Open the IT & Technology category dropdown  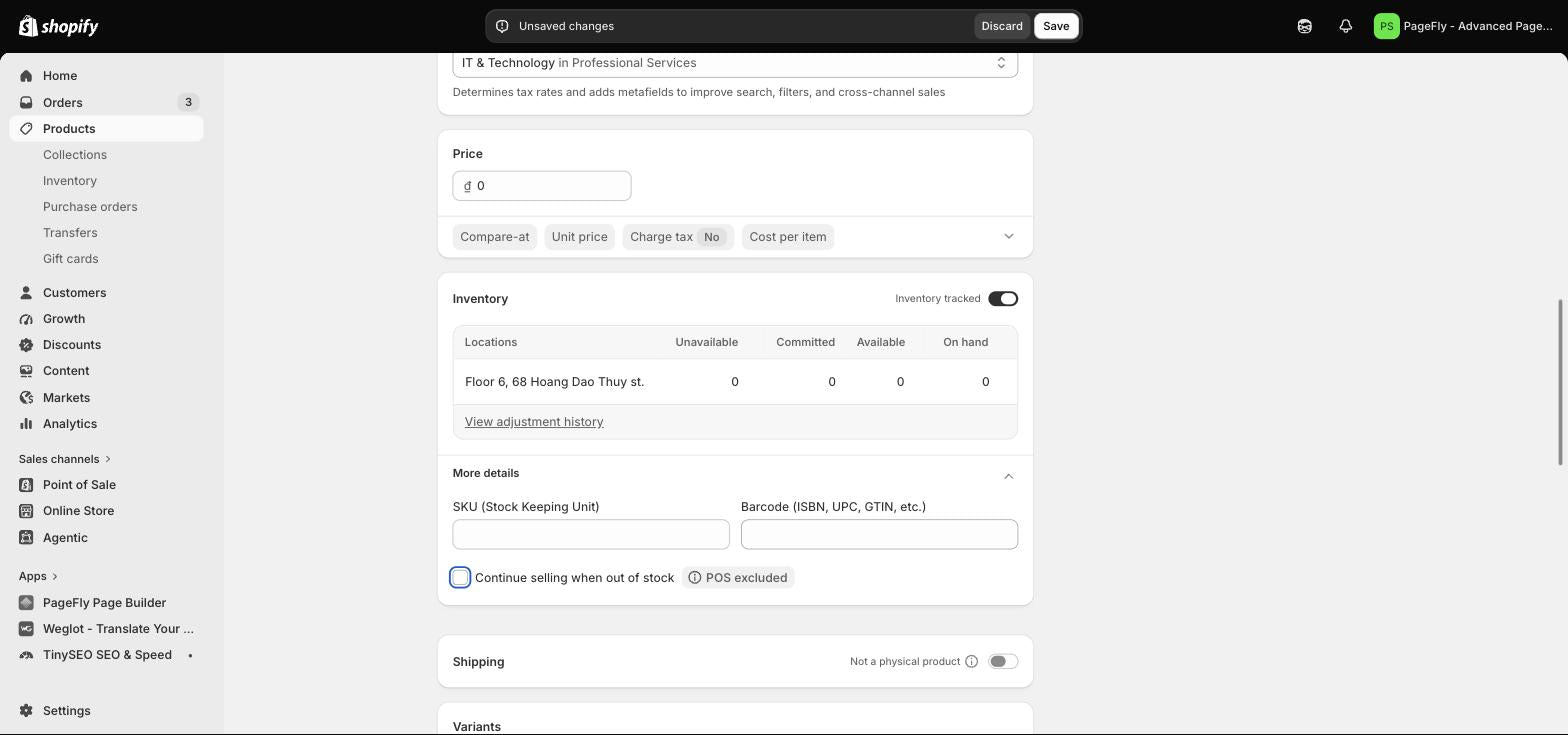(735, 63)
